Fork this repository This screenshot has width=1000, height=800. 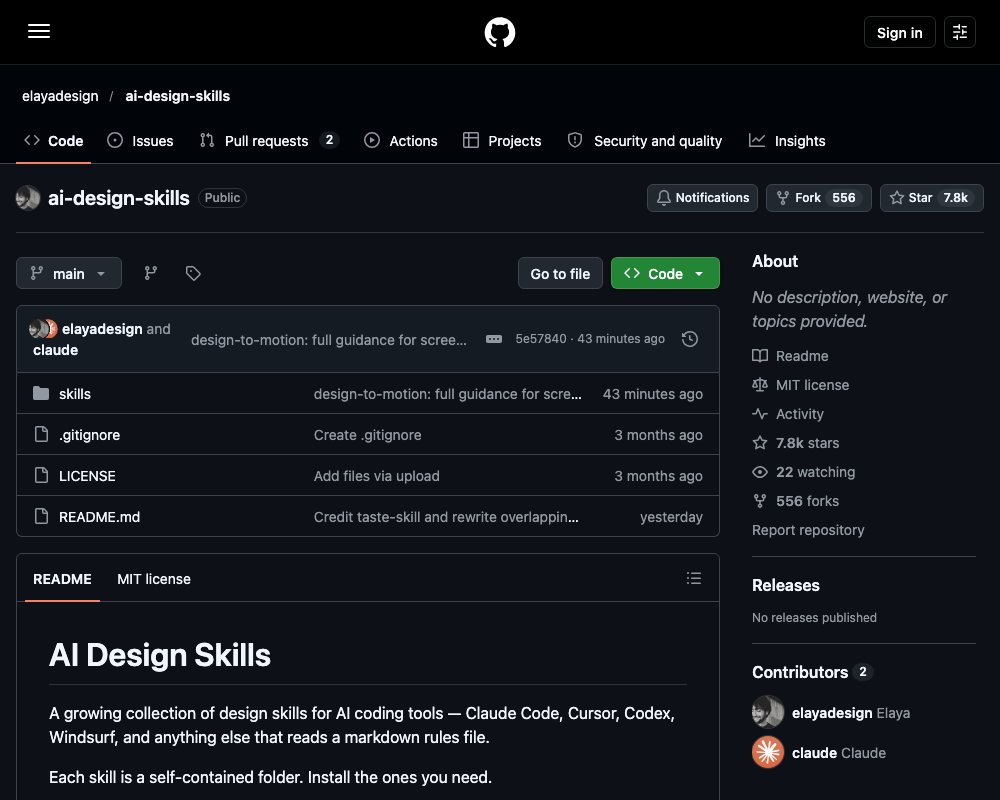818,198
